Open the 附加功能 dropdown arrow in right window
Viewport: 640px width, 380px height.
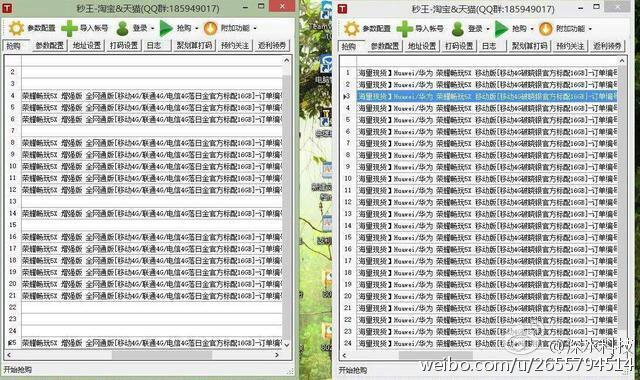click(x=590, y=29)
